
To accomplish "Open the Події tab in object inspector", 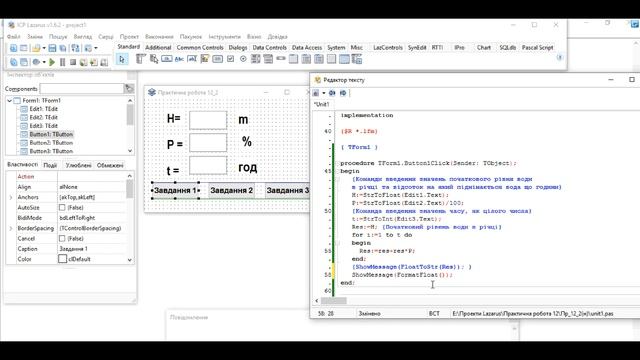I will click(50, 165).
